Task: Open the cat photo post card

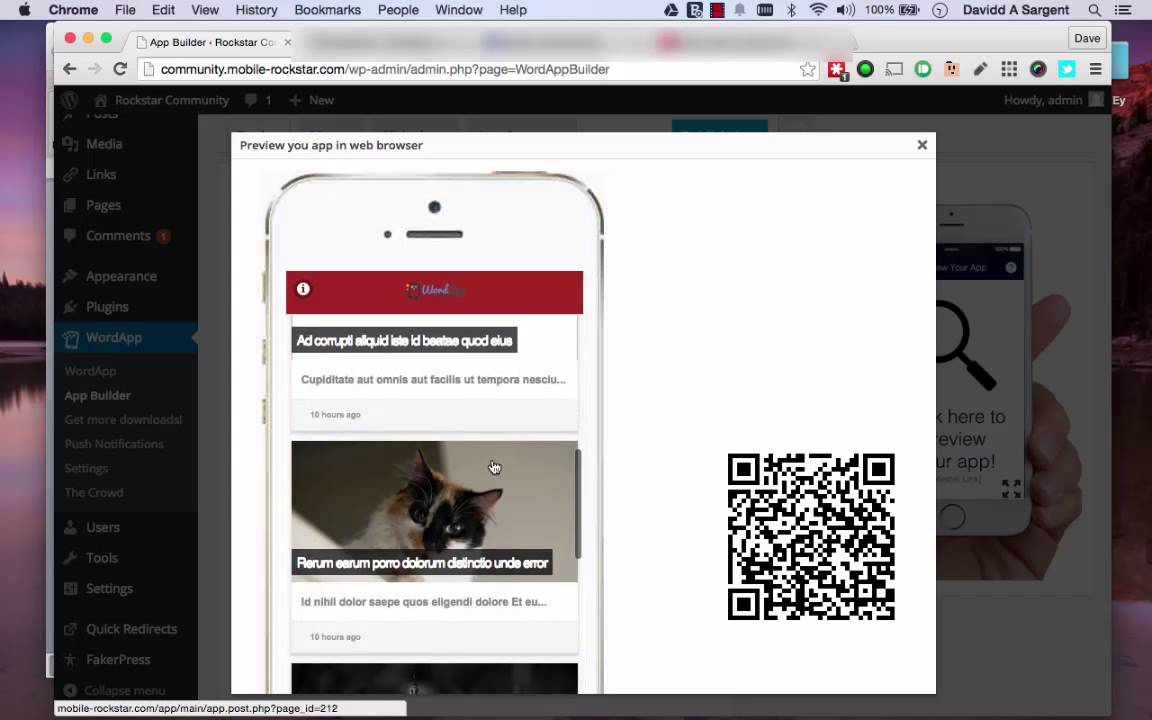Action: point(434,511)
